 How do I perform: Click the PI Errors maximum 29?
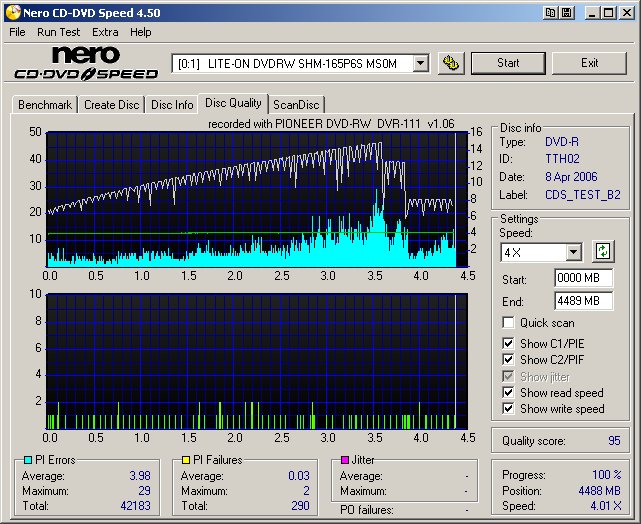[144, 490]
